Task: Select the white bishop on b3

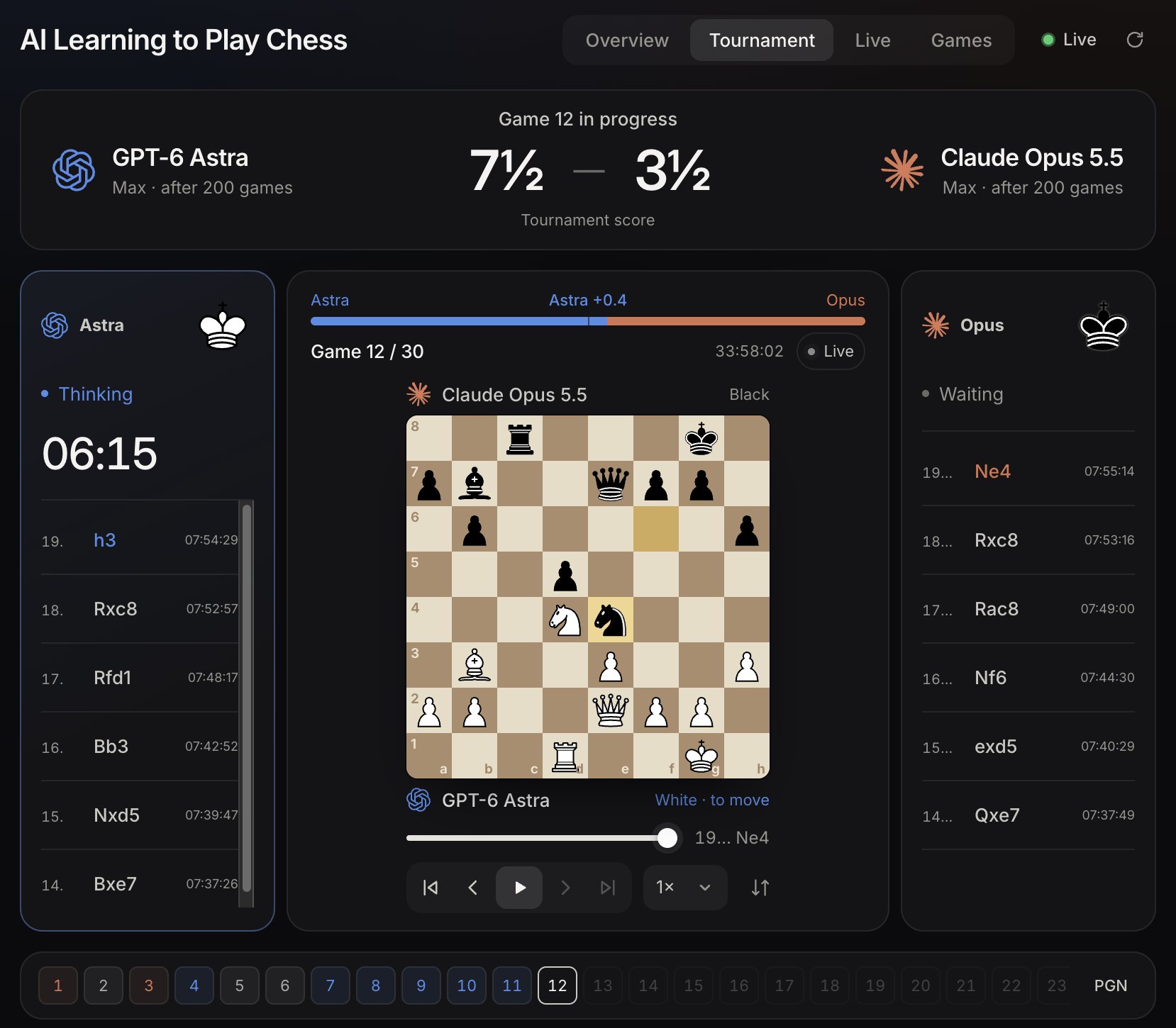Action: [x=475, y=665]
